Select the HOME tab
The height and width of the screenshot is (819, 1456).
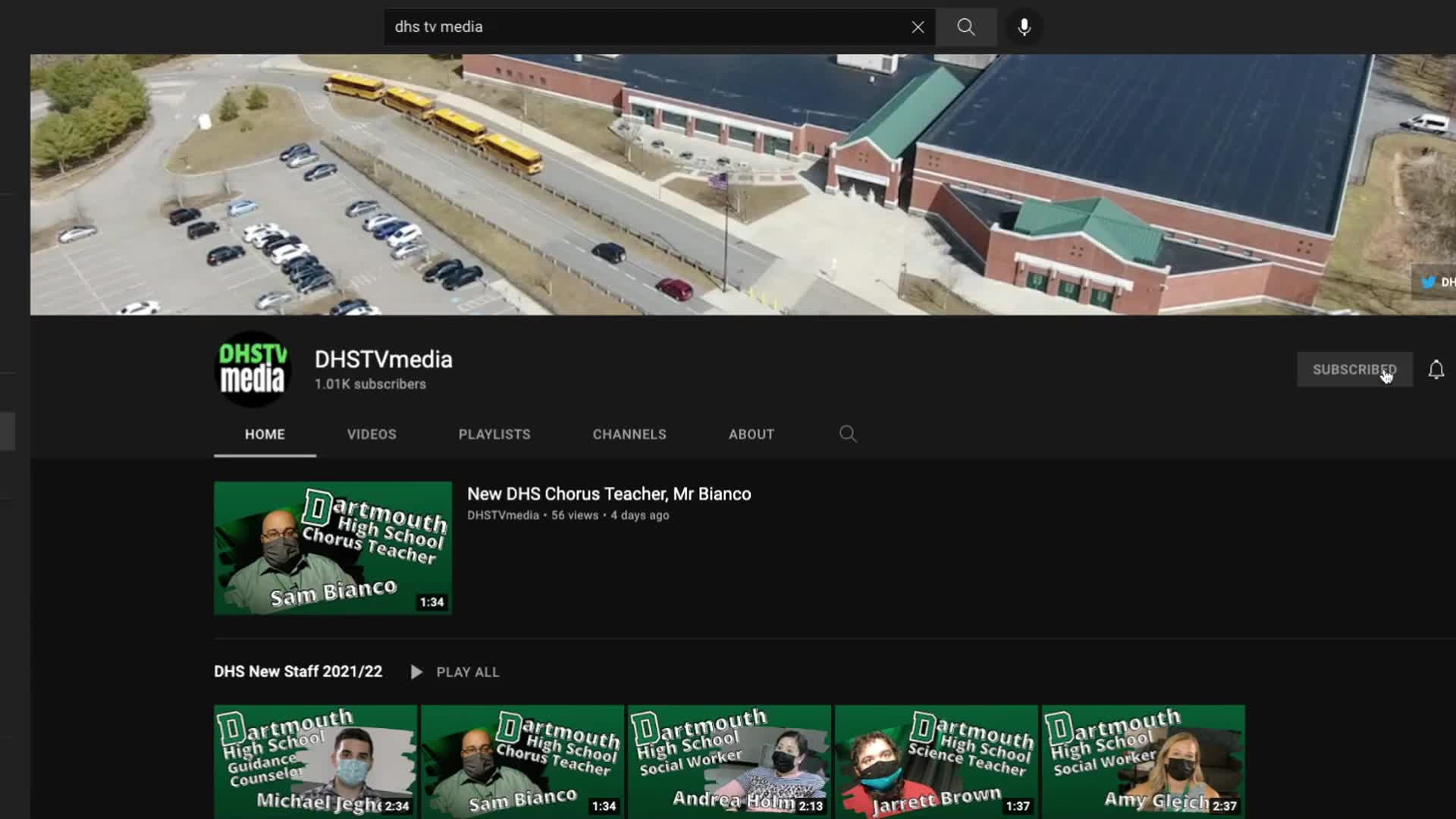pos(265,435)
